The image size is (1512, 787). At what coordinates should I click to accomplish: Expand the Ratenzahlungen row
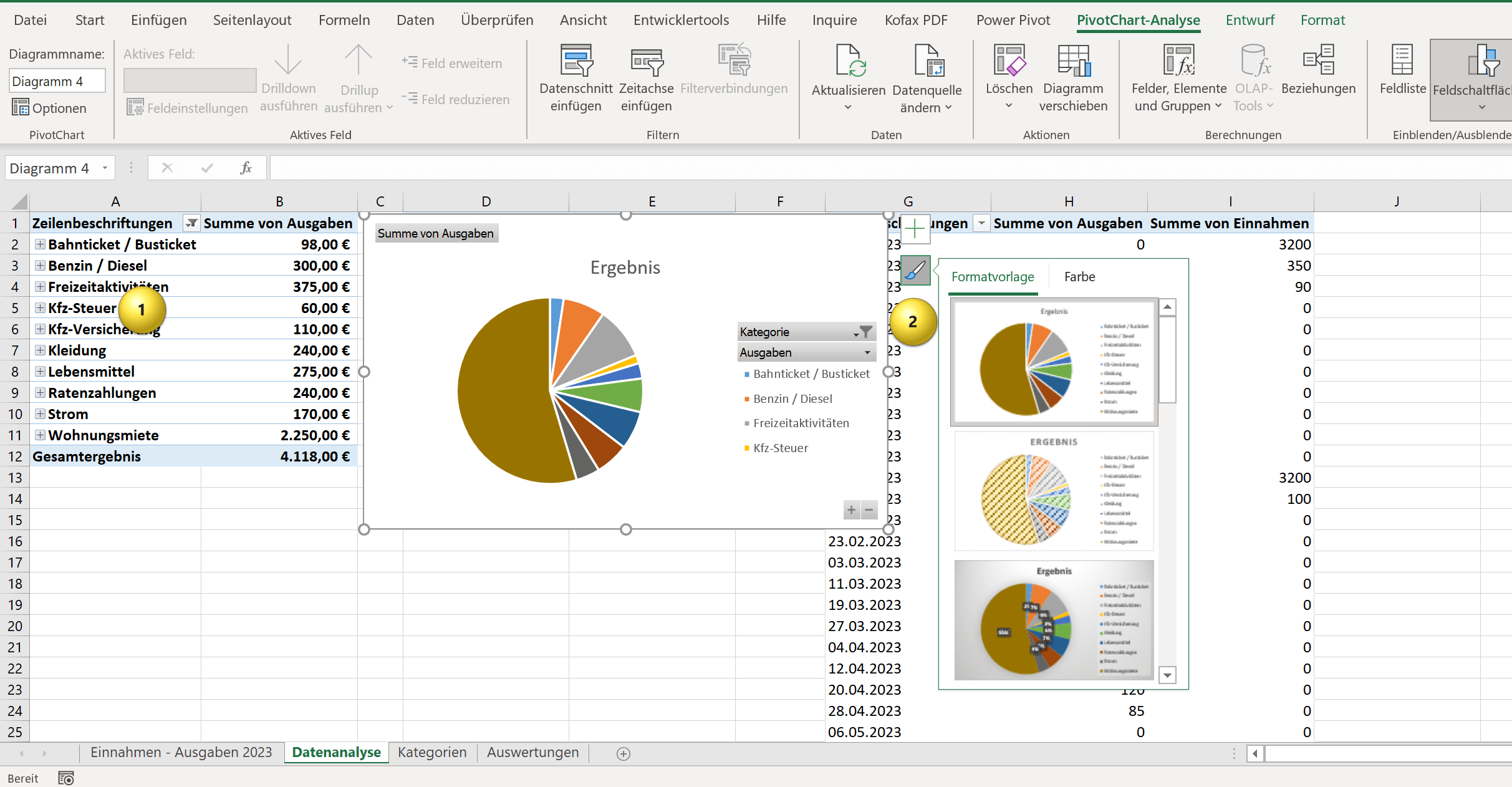point(41,393)
